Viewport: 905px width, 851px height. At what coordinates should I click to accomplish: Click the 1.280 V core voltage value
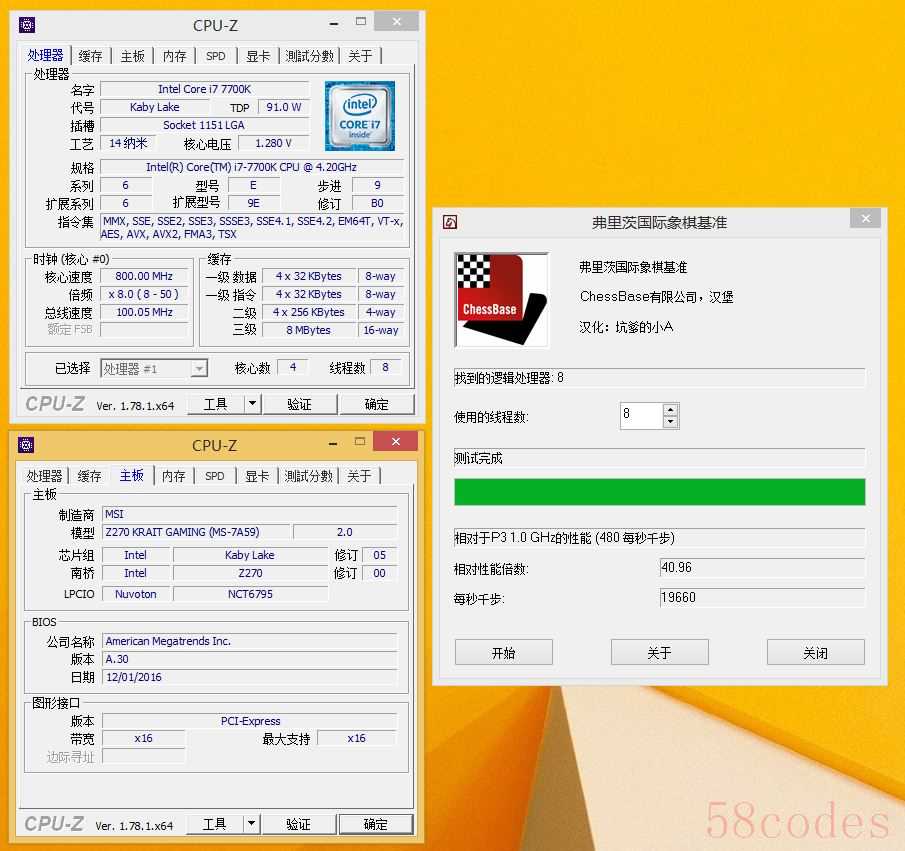point(274,143)
